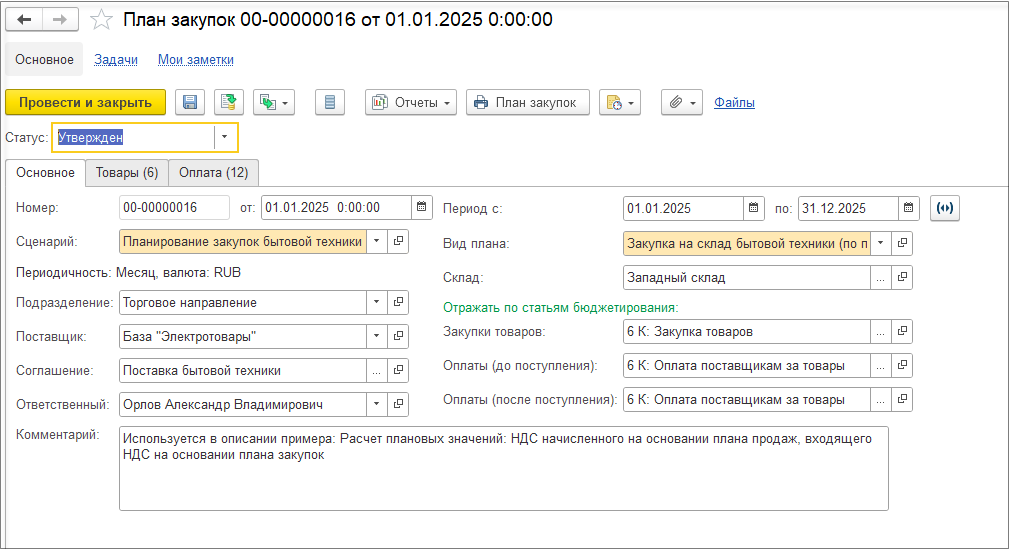
Task: Click the Провести и закрыть button
Action: tap(86, 102)
